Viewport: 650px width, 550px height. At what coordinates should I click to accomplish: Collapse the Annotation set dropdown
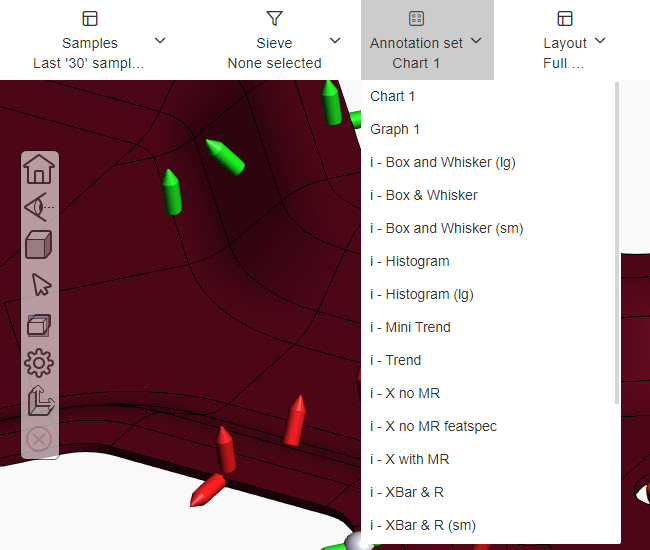point(476,41)
